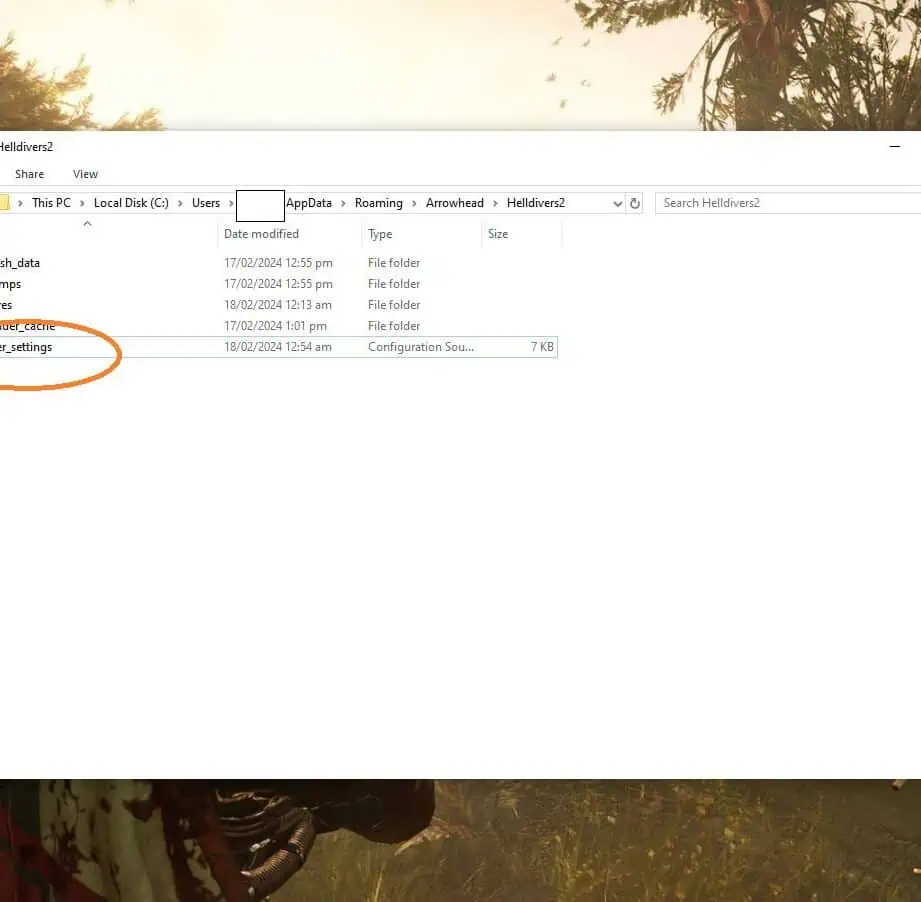The height and width of the screenshot is (902, 921).
Task: Sort files by the Type column
Action: coord(380,234)
